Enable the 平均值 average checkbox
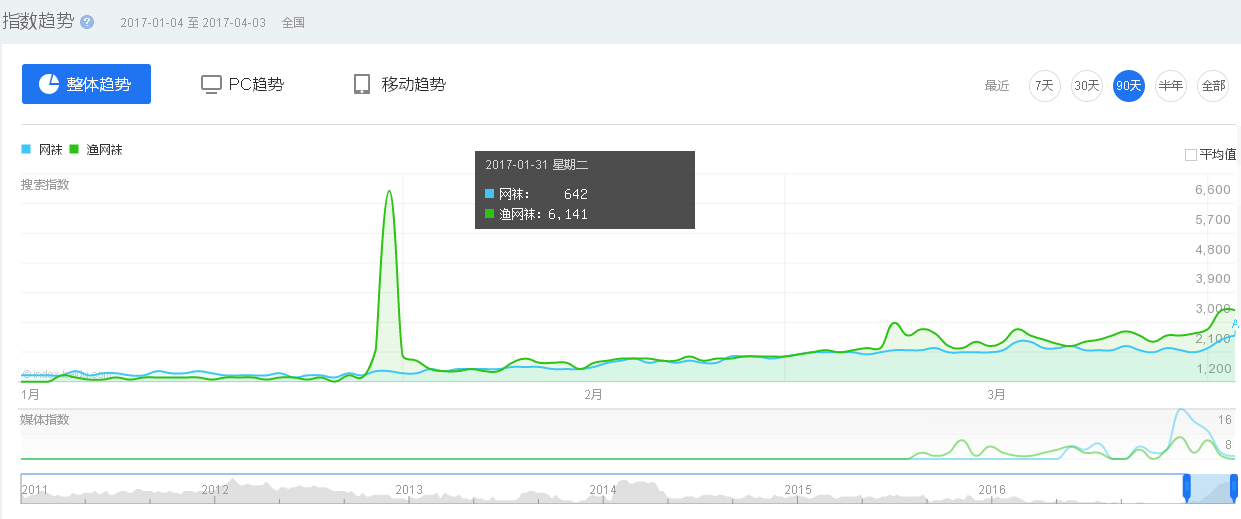The image size is (1241, 519). coord(1190,154)
